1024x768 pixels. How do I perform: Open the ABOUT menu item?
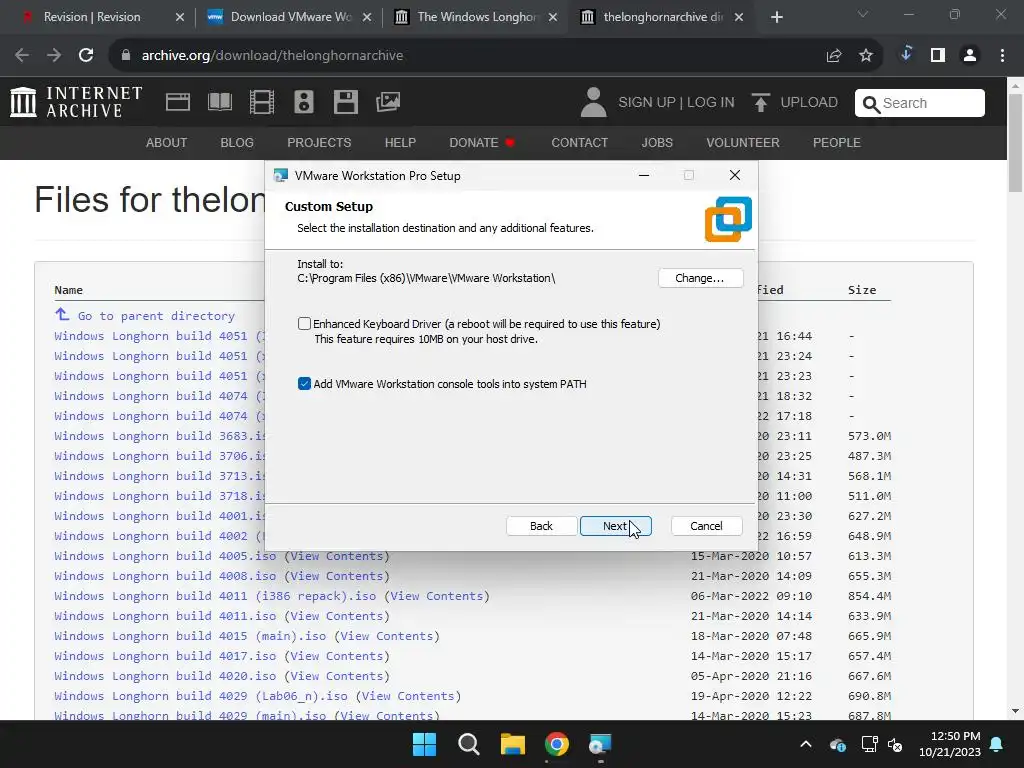167,142
